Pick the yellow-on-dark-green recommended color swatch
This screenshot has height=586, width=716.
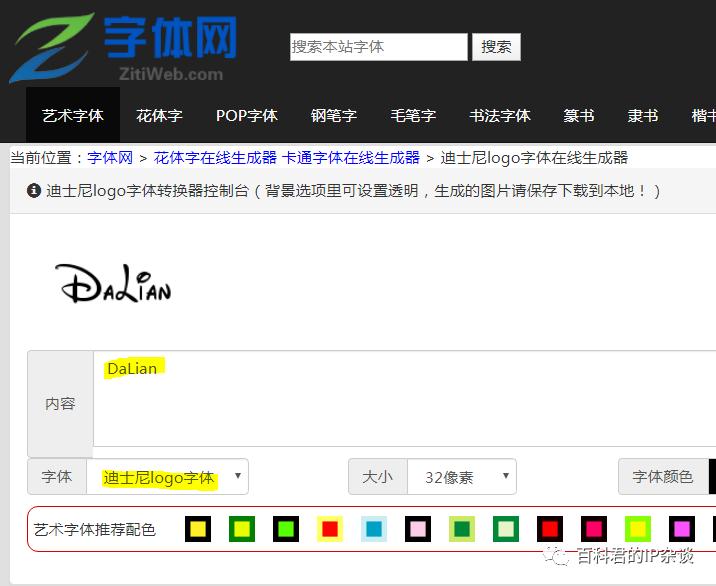tap(242, 529)
